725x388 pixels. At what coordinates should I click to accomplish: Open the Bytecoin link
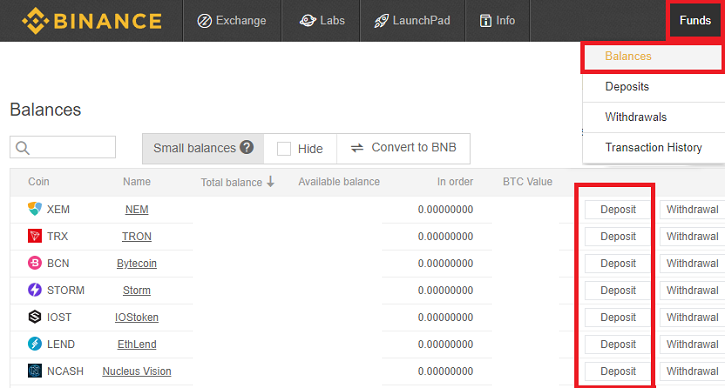tap(137, 263)
